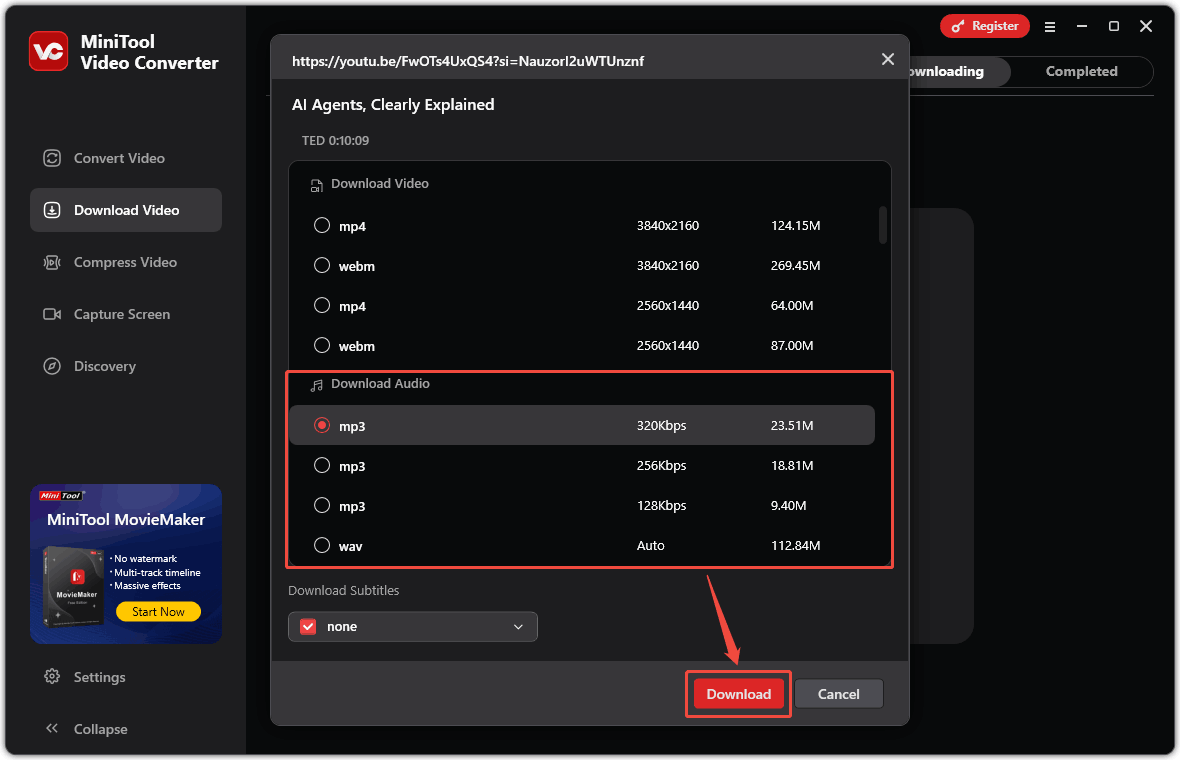
Task: Select wav Auto radio option
Action: 322,545
